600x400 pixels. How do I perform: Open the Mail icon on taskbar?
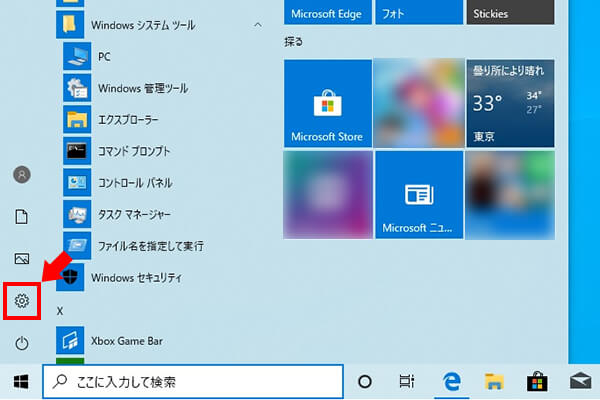(x=580, y=381)
